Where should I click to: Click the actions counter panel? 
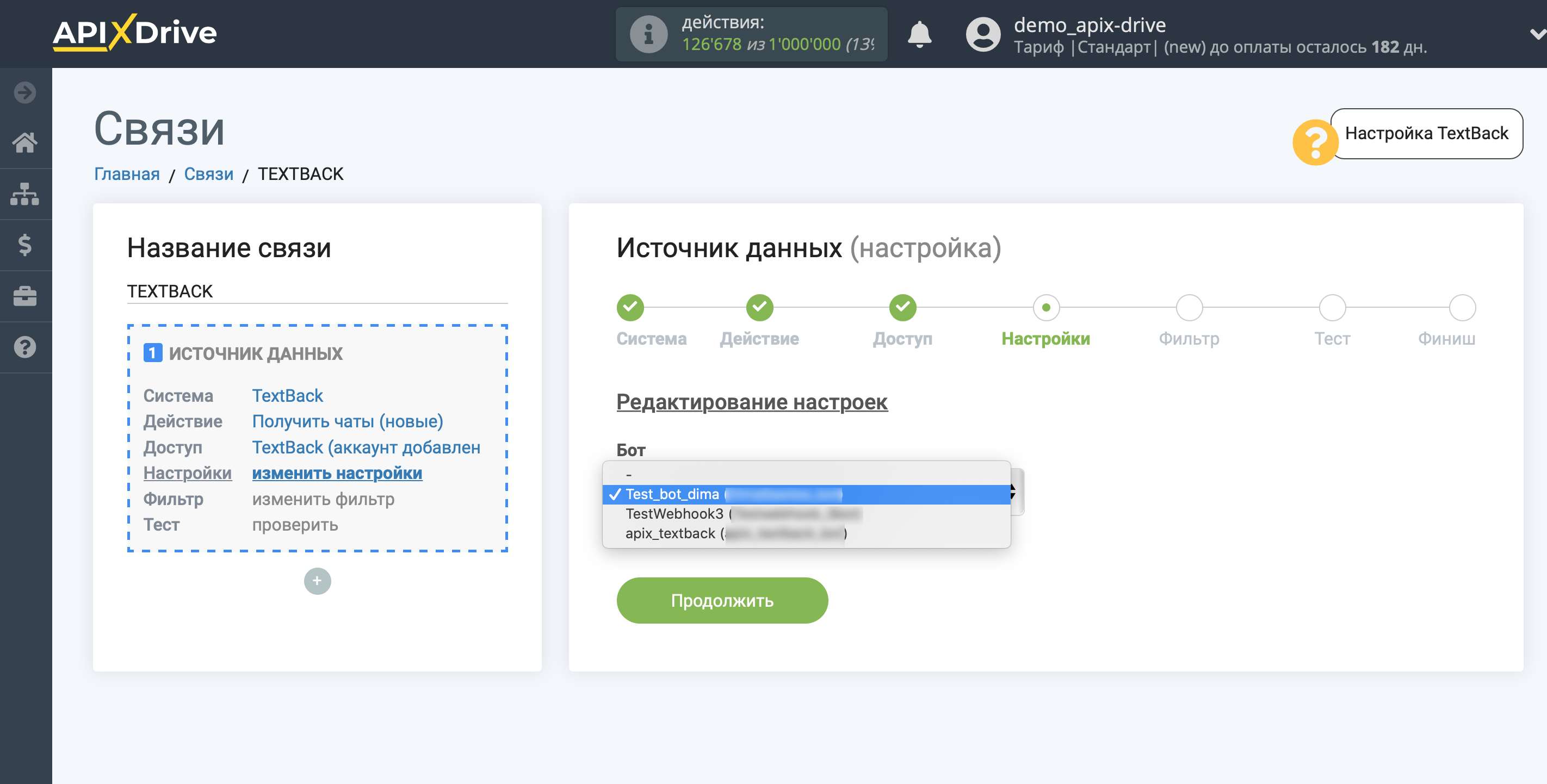tap(751, 34)
